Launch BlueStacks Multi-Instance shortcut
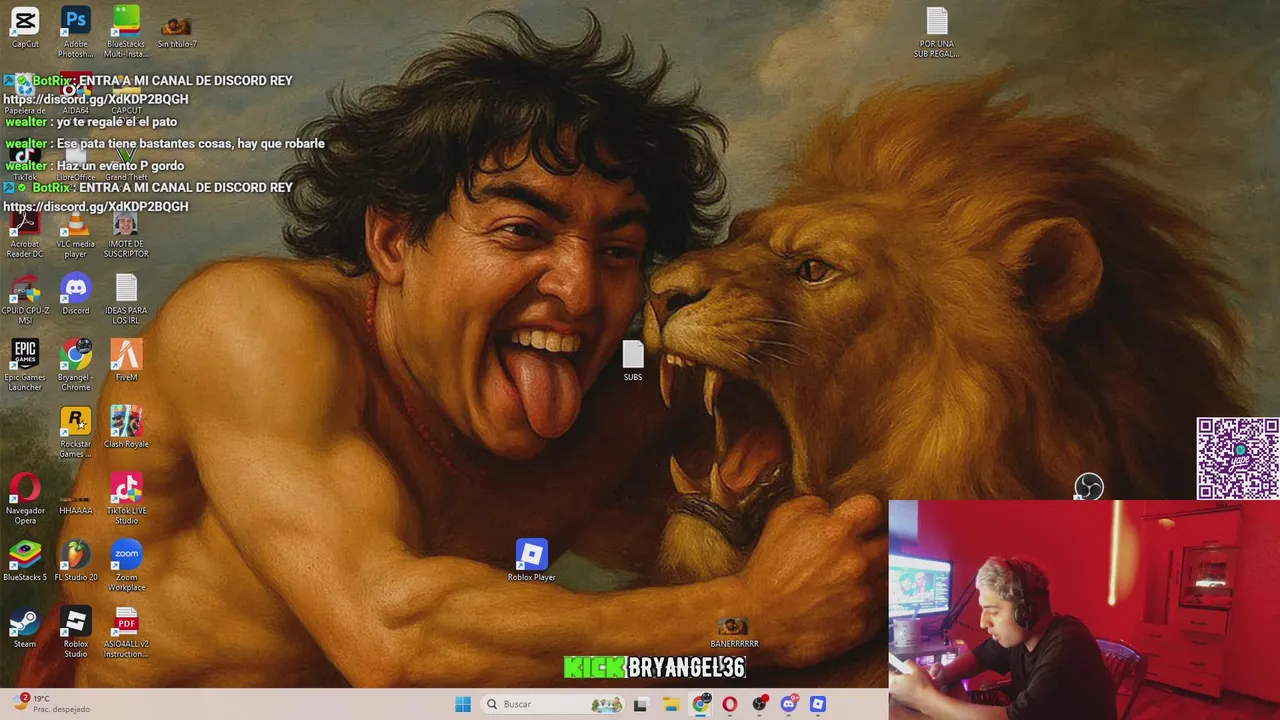The height and width of the screenshot is (720, 1280). point(126,32)
